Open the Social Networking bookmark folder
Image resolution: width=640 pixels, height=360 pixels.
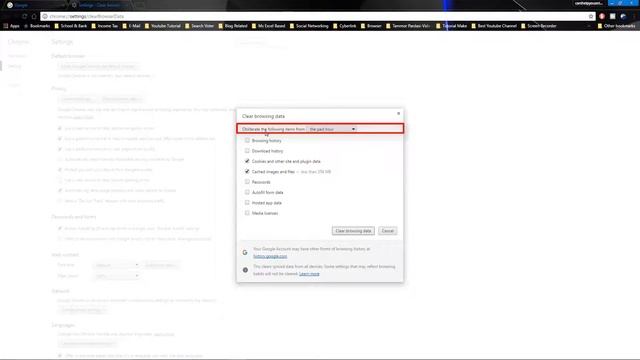click(309, 26)
